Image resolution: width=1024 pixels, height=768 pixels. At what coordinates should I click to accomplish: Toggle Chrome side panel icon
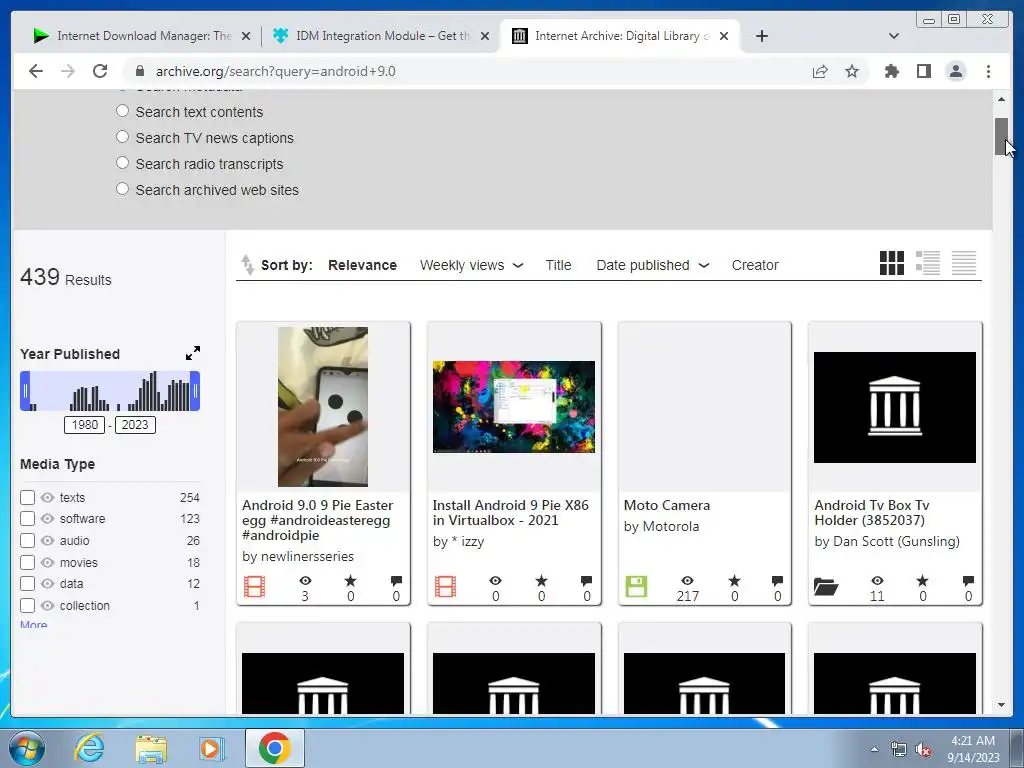coord(923,71)
